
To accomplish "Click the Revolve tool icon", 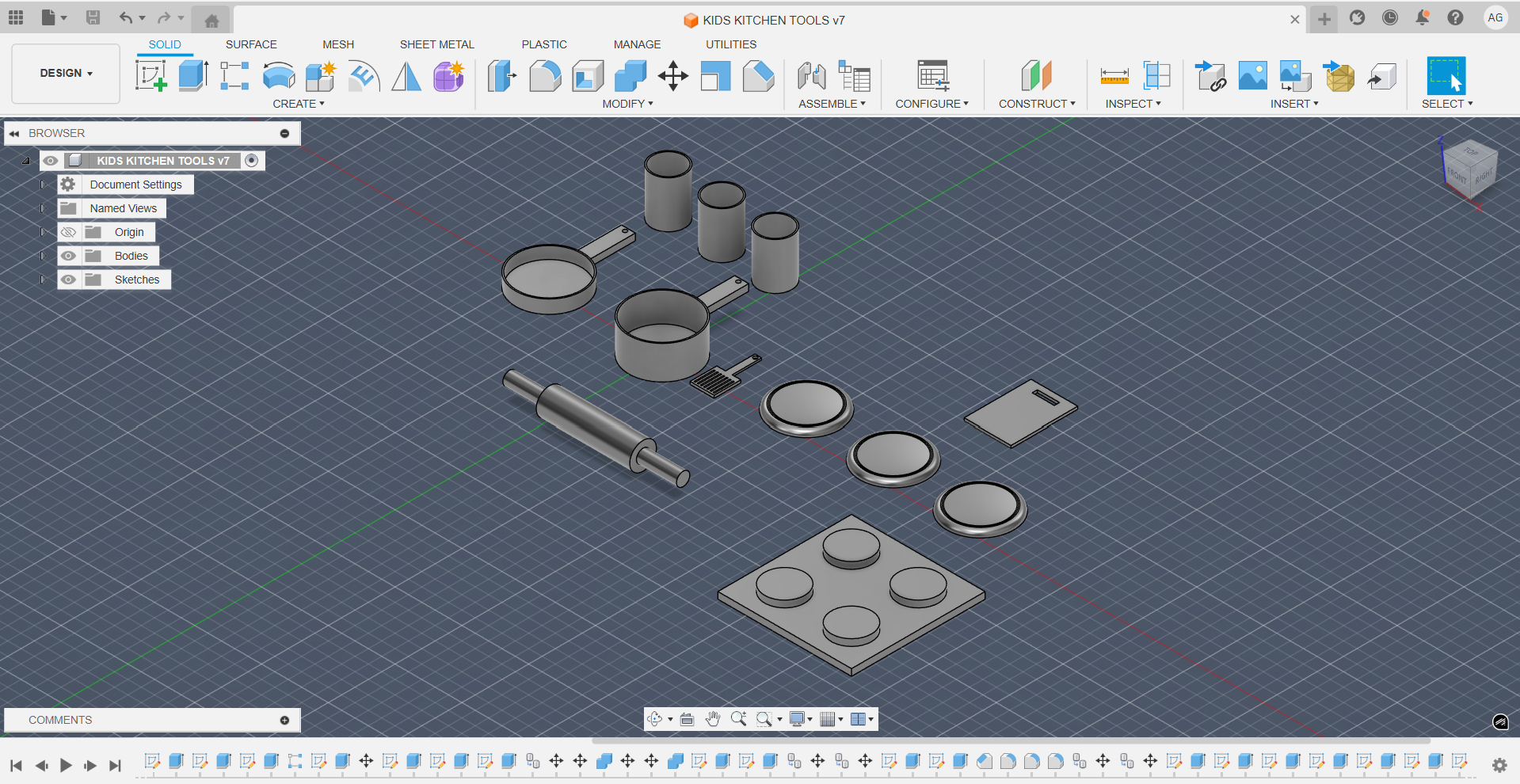I will [x=279, y=76].
